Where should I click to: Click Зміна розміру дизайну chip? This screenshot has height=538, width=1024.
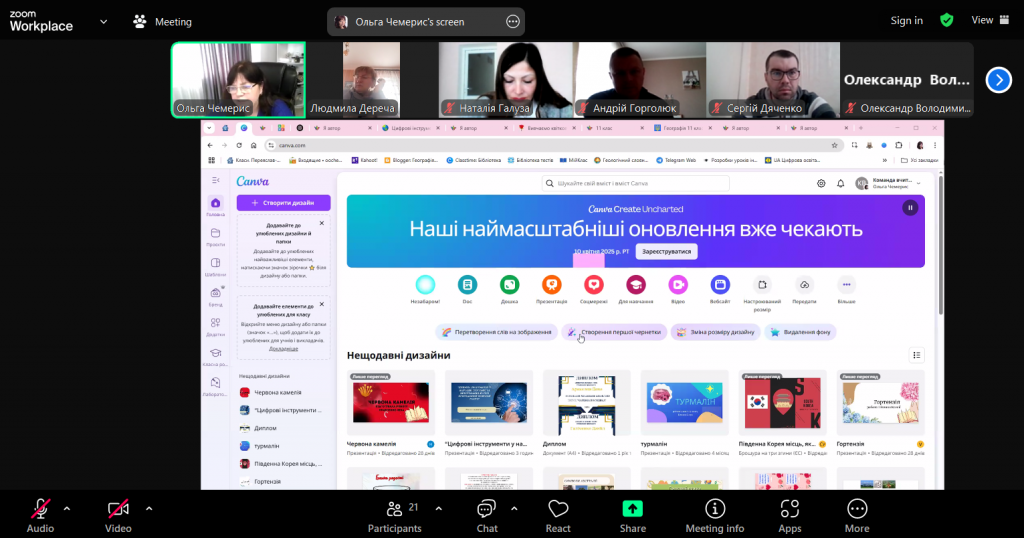click(715, 332)
